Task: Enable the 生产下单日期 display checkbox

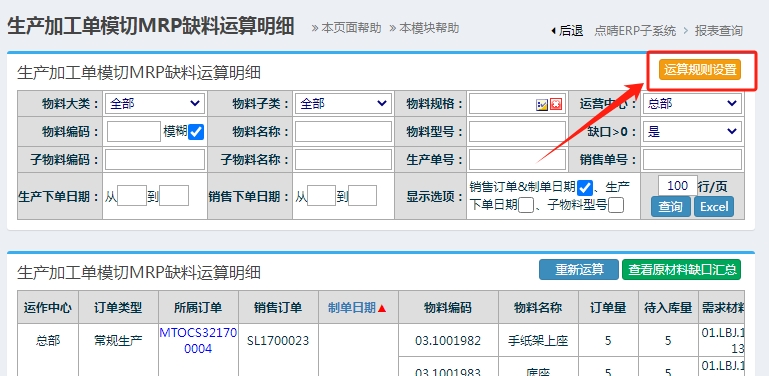Action: coord(526,205)
